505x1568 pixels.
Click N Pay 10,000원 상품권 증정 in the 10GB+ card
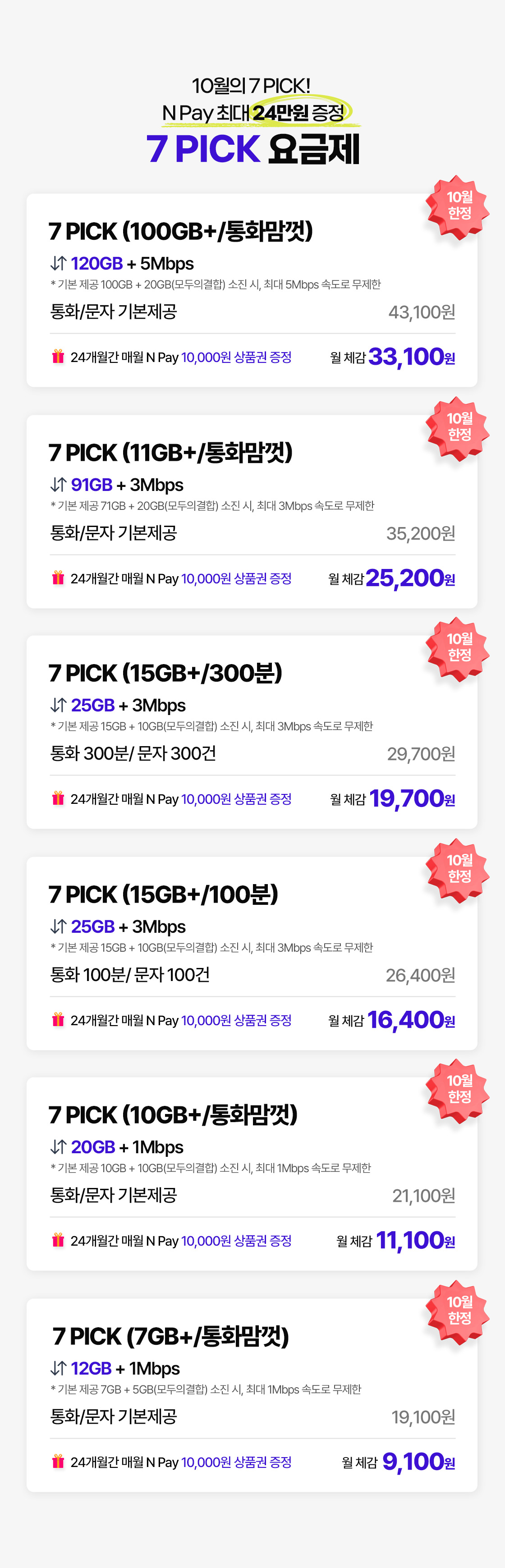pos(236,1241)
